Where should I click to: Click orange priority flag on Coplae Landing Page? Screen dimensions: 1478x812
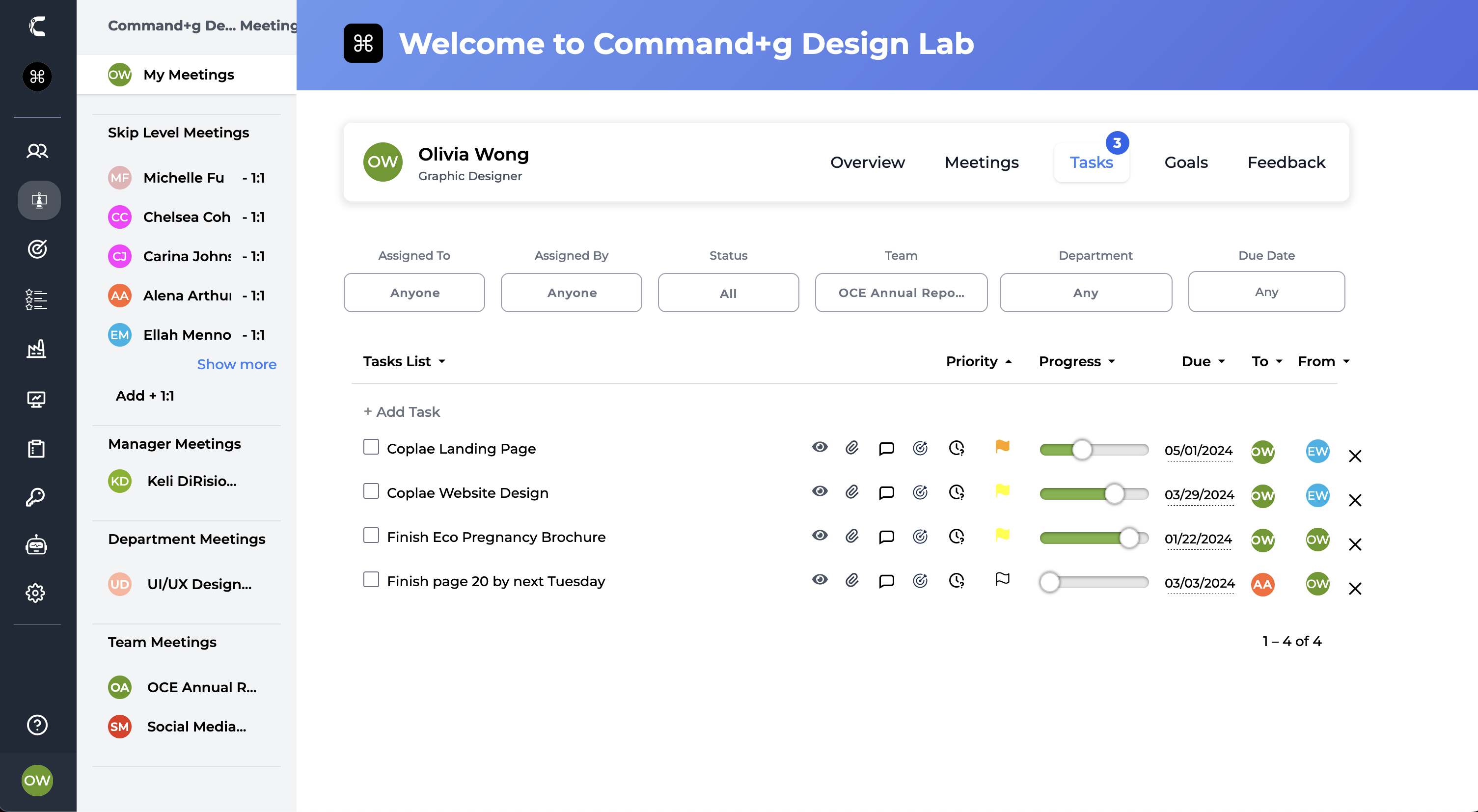pos(1002,447)
